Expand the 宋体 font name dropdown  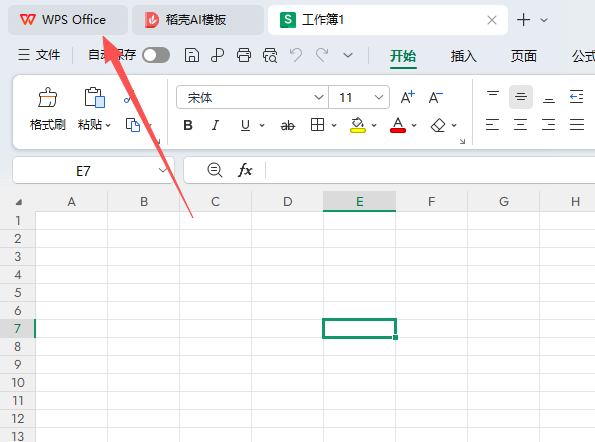point(319,98)
